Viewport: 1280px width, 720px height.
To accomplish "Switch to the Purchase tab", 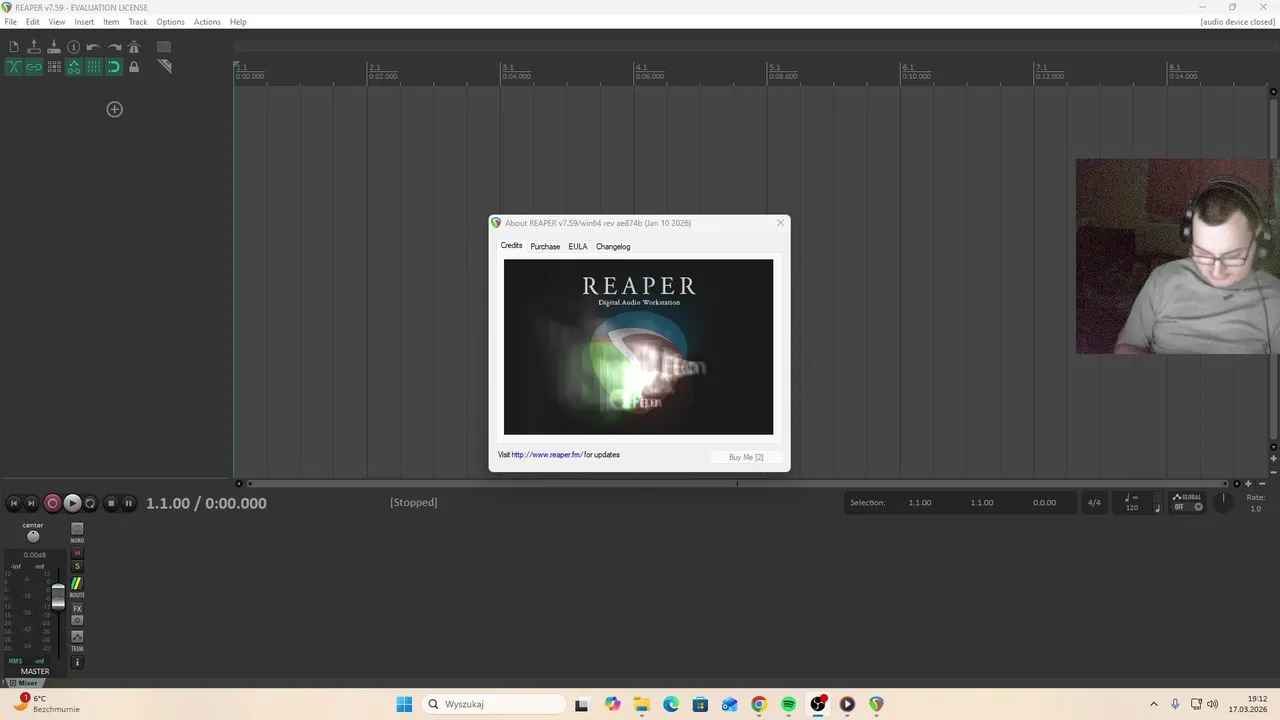I will click(x=545, y=246).
